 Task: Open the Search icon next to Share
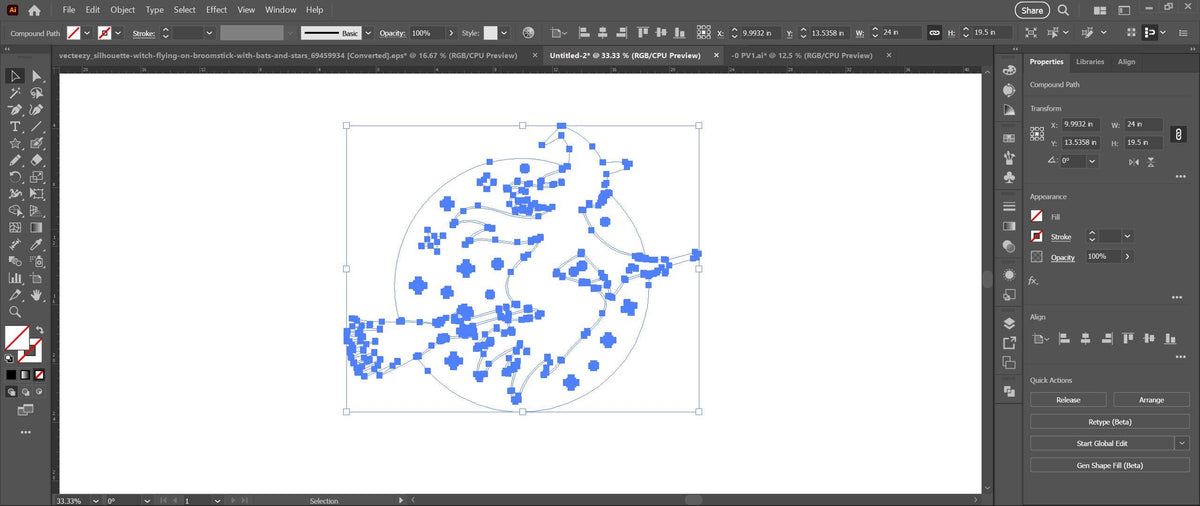tap(1064, 10)
